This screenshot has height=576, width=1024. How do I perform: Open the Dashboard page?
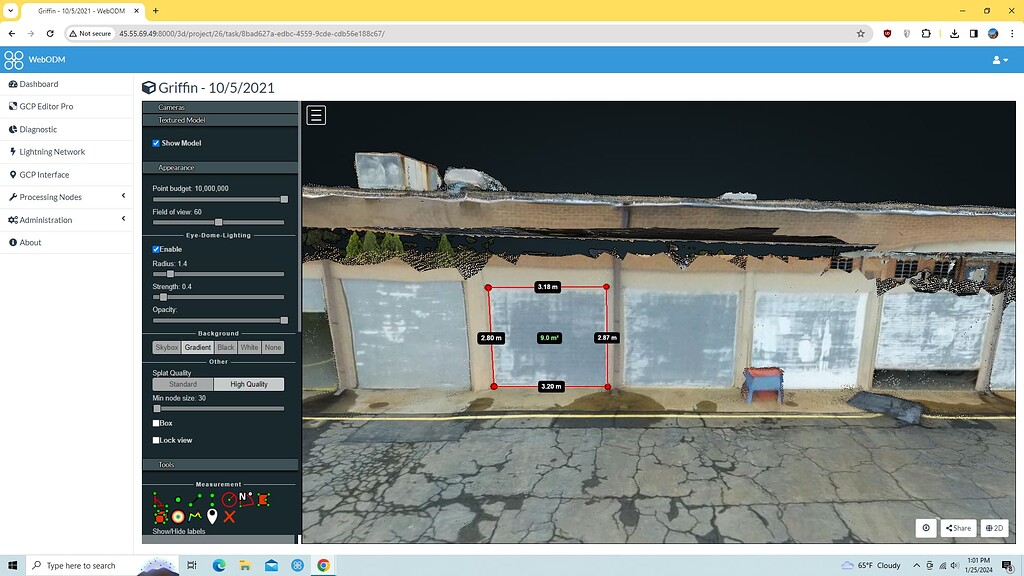[40, 84]
